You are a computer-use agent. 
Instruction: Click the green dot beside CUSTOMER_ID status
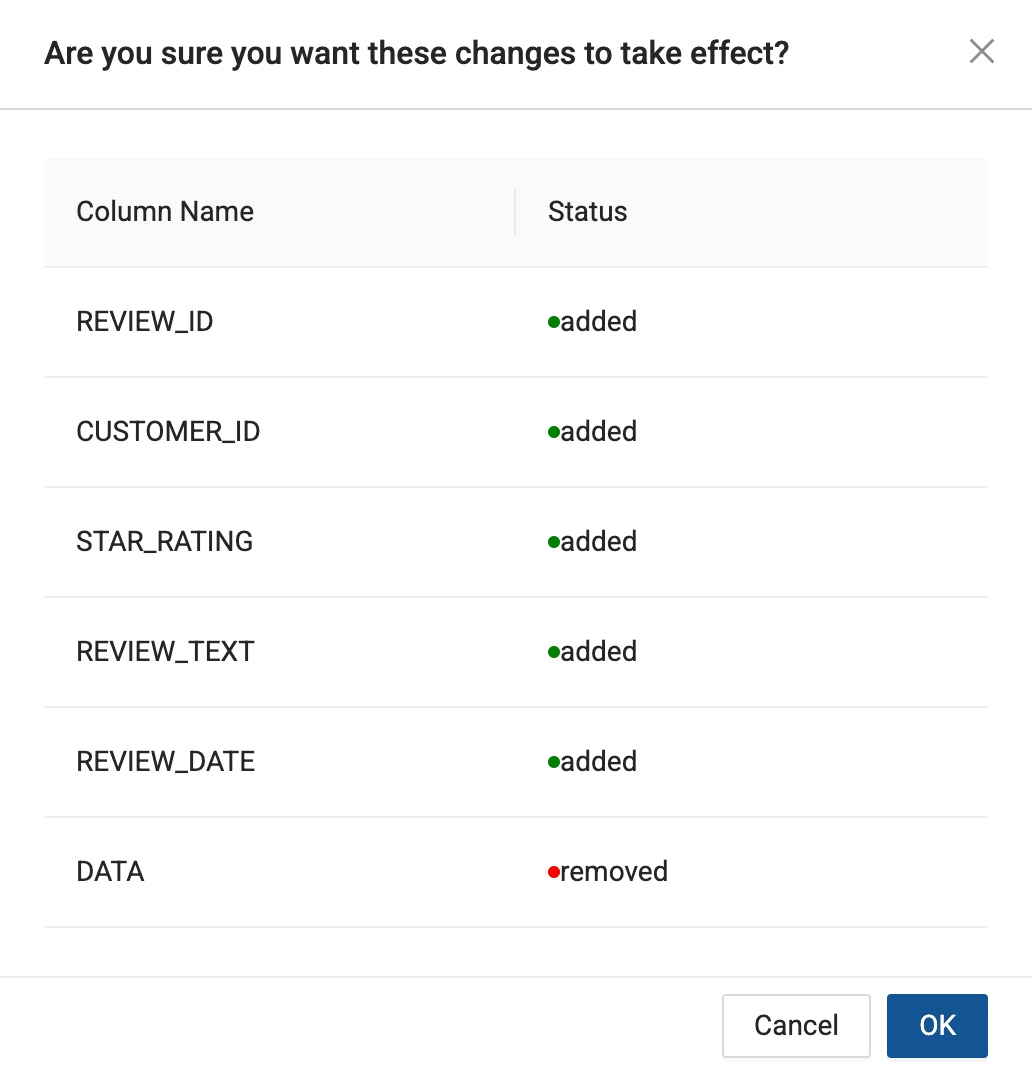pyautogui.click(x=554, y=432)
